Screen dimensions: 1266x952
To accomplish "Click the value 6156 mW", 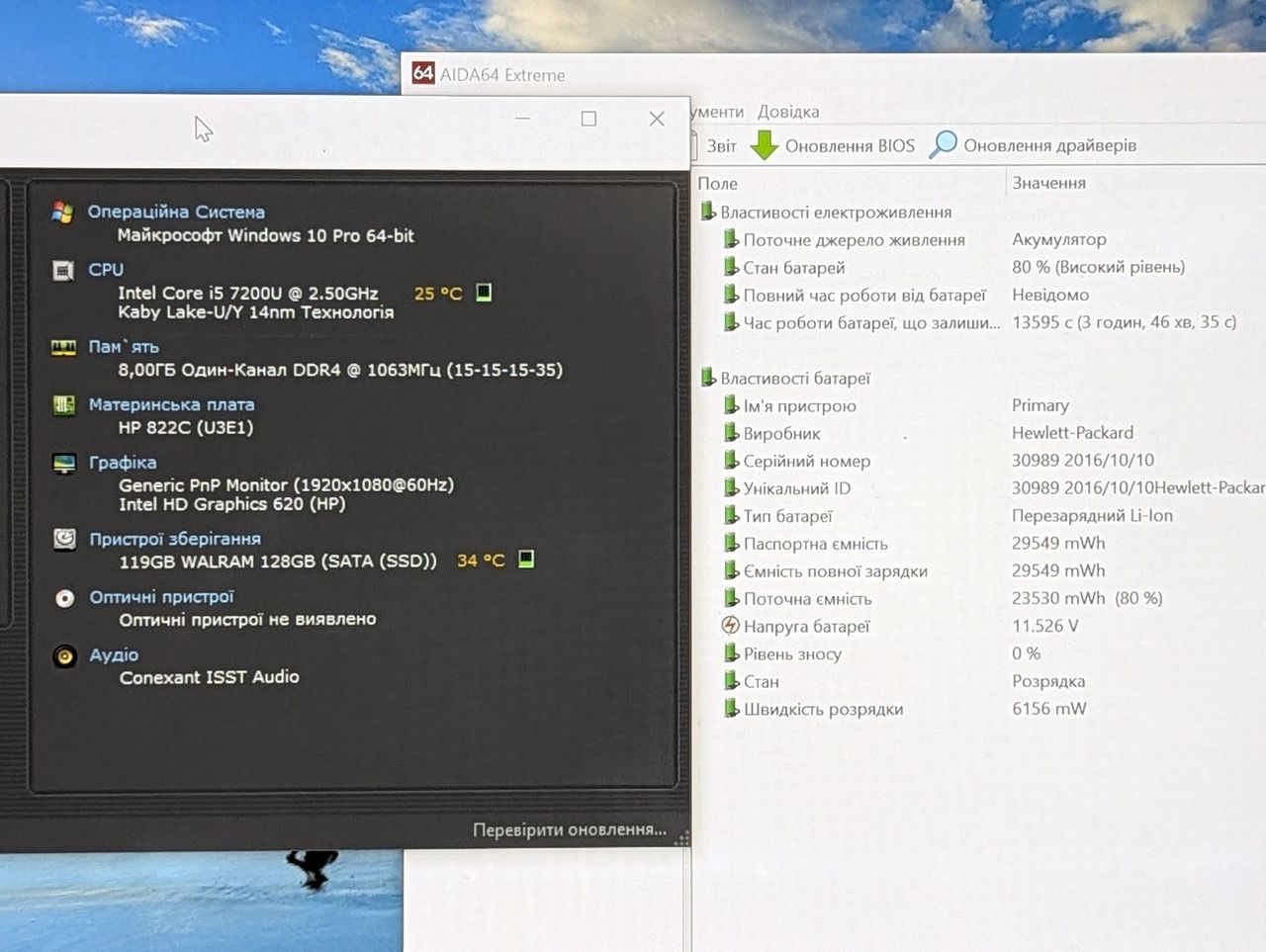I will pyautogui.click(x=1048, y=709).
